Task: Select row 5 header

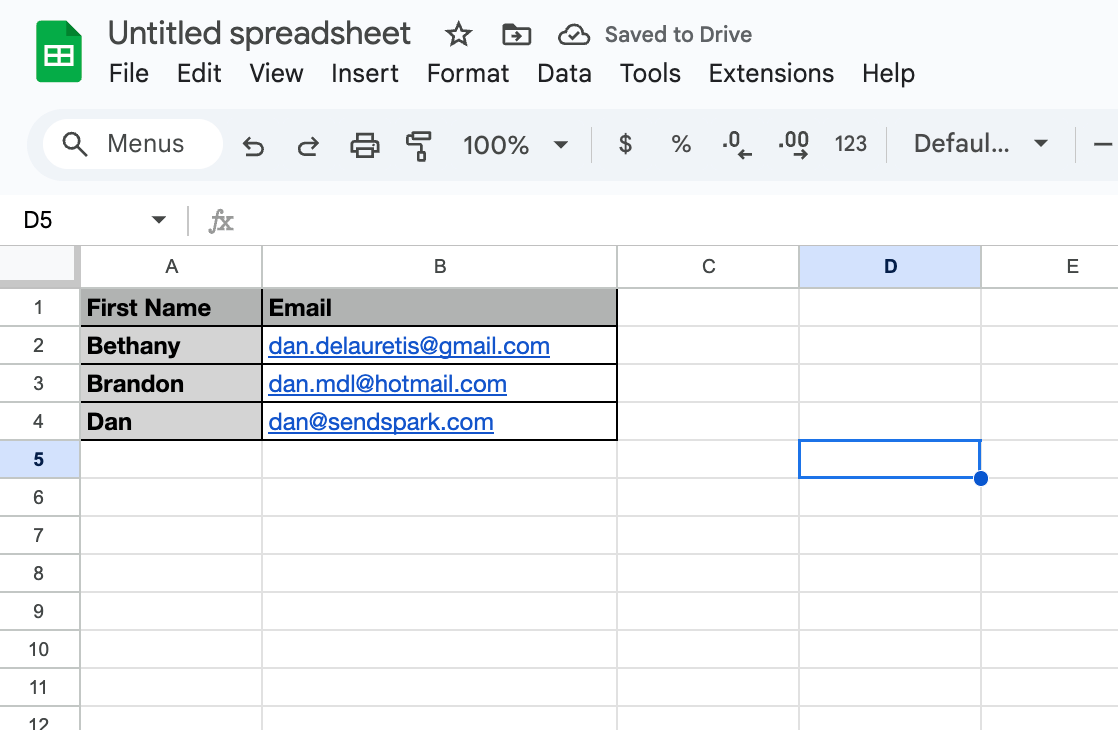Action: [39, 459]
